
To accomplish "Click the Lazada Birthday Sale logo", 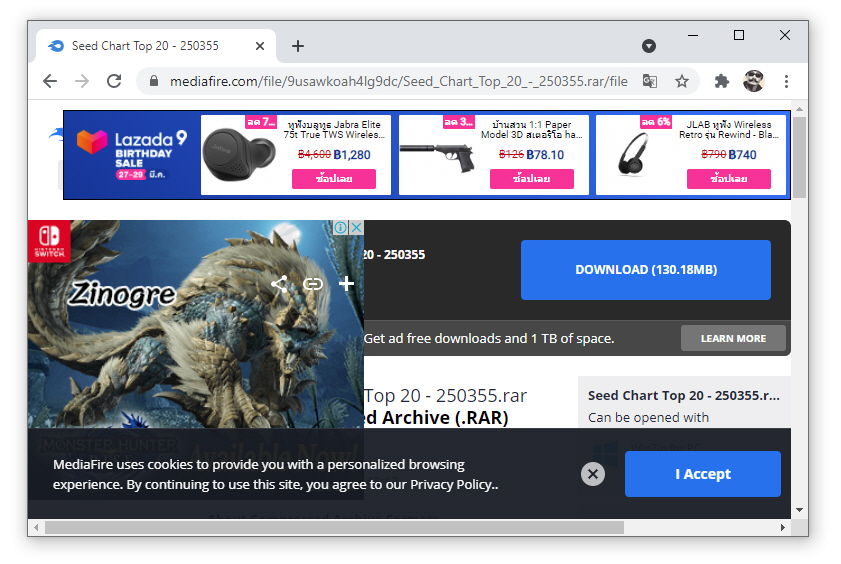I will [x=131, y=154].
